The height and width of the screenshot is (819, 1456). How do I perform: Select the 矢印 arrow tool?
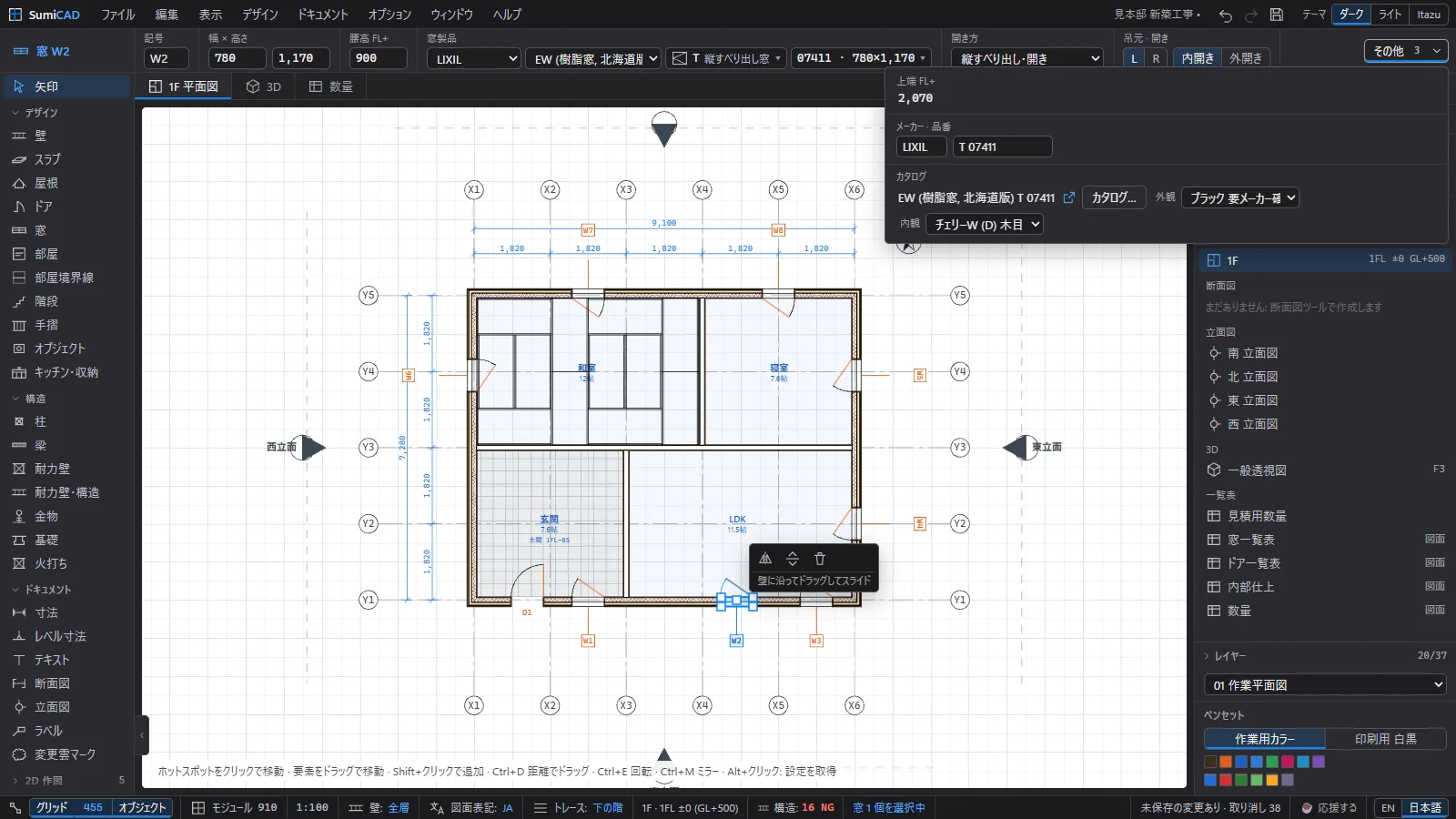(66, 86)
